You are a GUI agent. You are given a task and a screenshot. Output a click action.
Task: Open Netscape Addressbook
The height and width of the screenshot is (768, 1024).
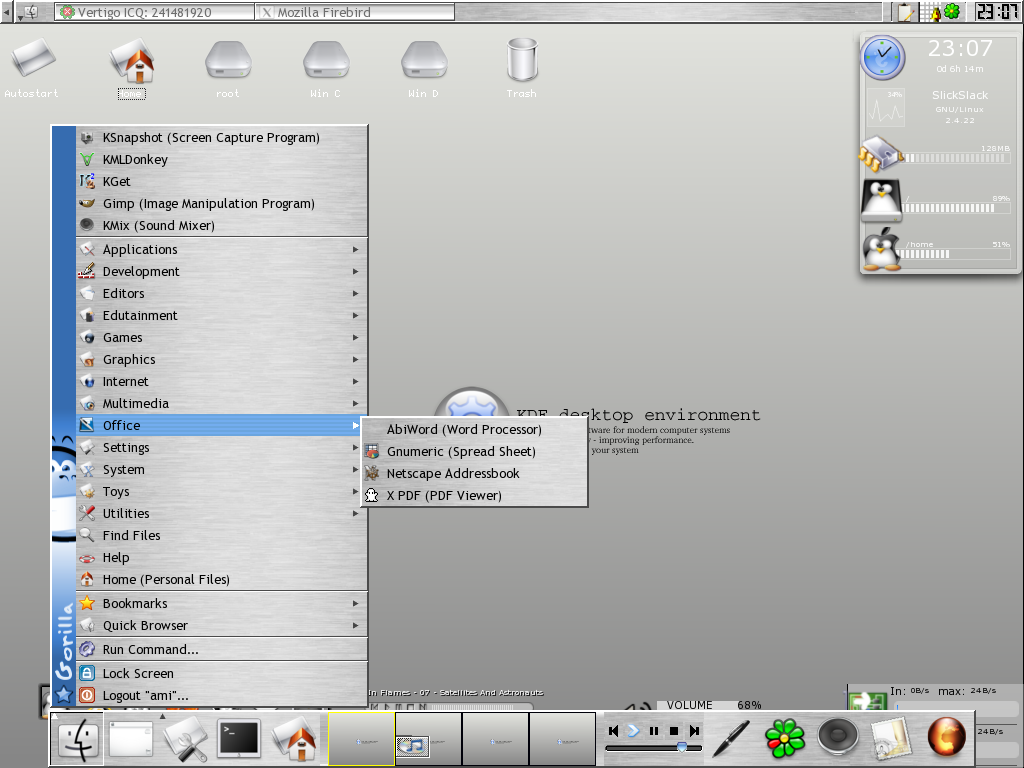tap(475, 473)
